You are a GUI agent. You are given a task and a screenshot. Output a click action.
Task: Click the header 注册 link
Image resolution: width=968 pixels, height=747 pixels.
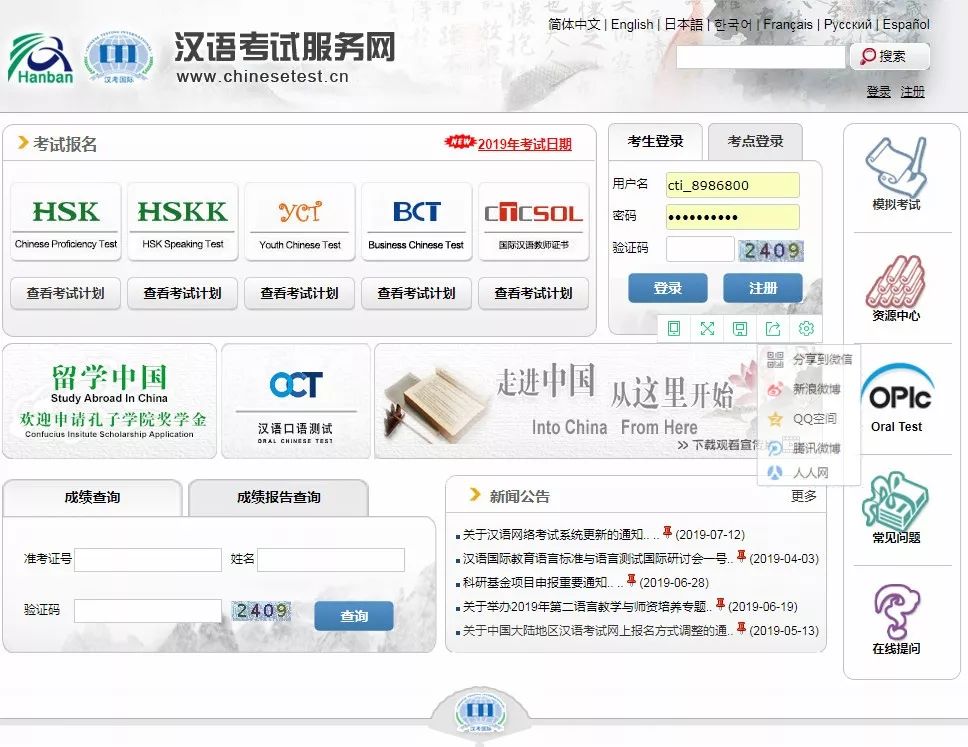click(x=912, y=92)
